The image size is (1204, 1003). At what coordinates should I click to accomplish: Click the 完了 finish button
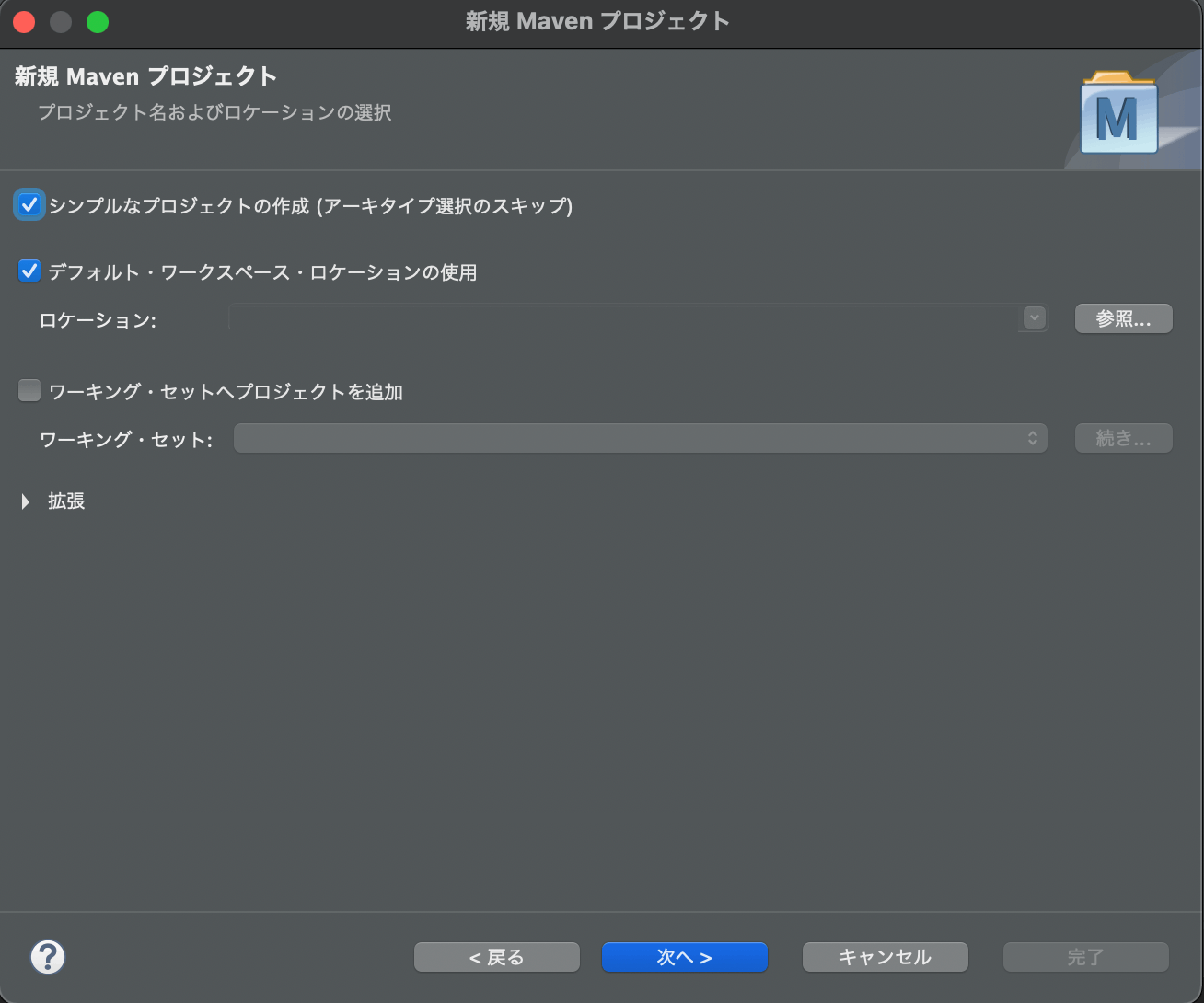[x=1085, y=957]
